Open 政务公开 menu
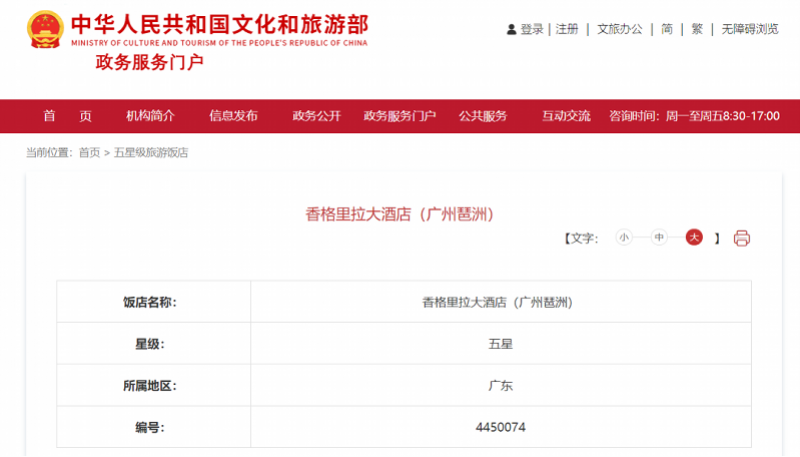Image resolution: width=800 pixels, height=457 pixels. [316, 116]
